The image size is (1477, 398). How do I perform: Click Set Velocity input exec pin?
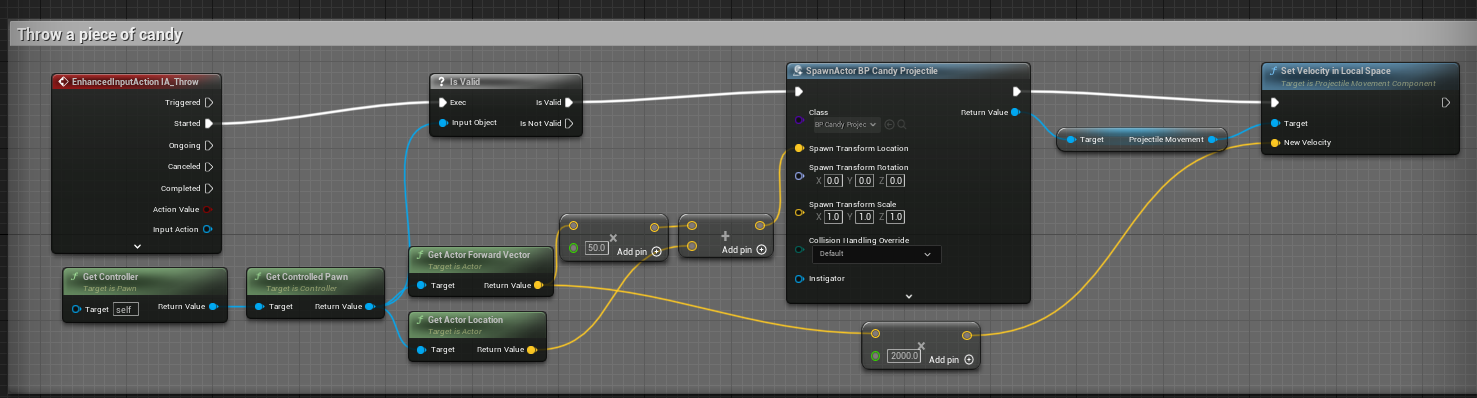(1274, 102)
